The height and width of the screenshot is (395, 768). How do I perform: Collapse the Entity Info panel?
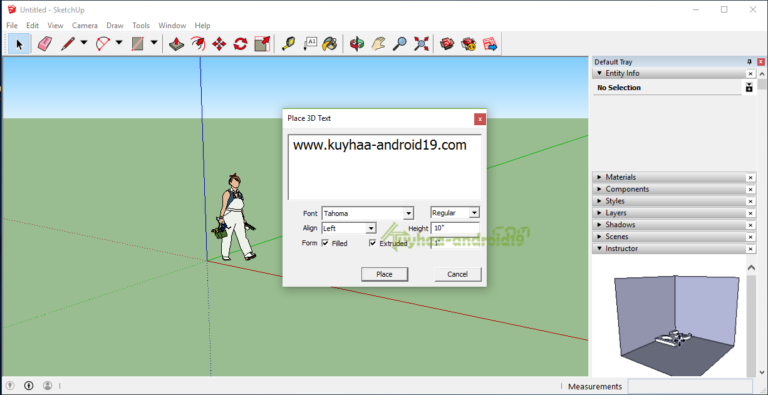599,74
